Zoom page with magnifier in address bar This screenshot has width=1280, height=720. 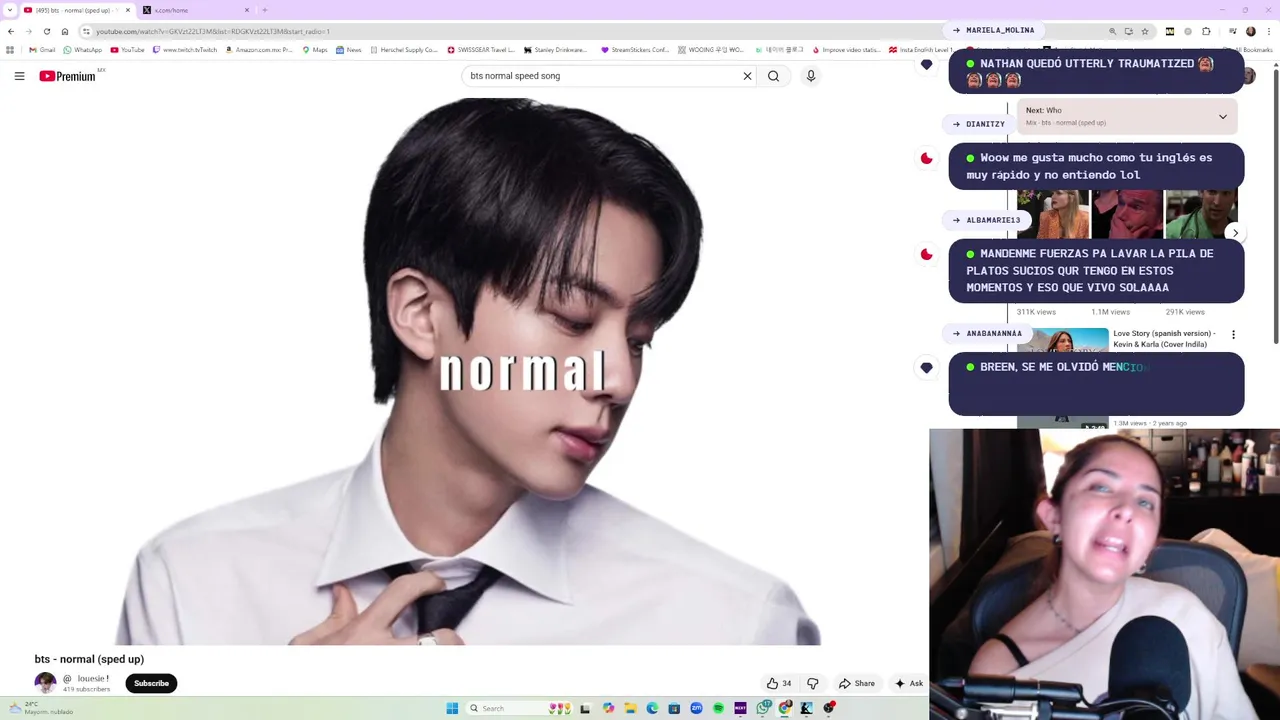coord(1112,31)
